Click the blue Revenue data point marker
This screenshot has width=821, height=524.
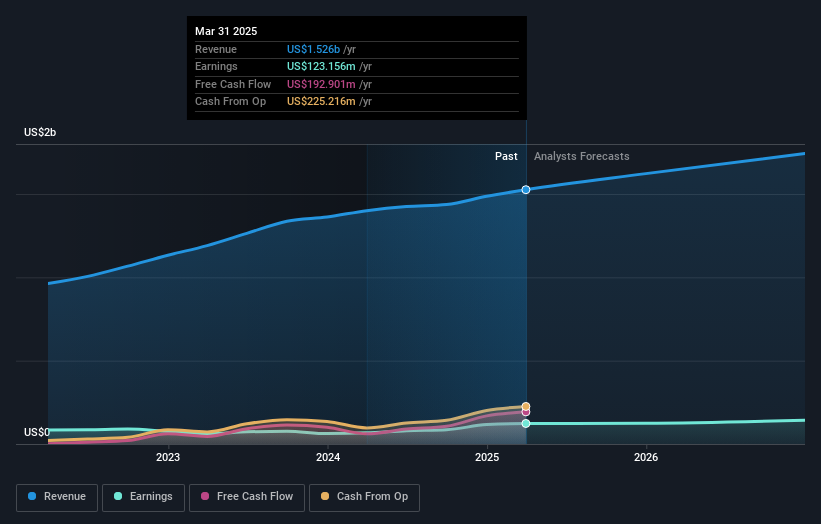point(526,189)
